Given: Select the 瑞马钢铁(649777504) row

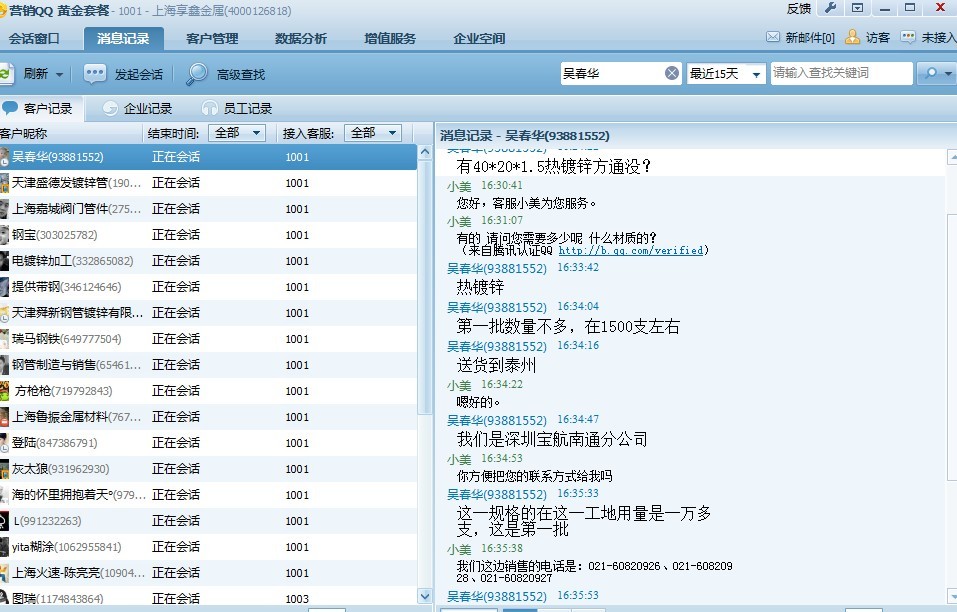Looking at the screenshot, I should [x=208, y=339].
